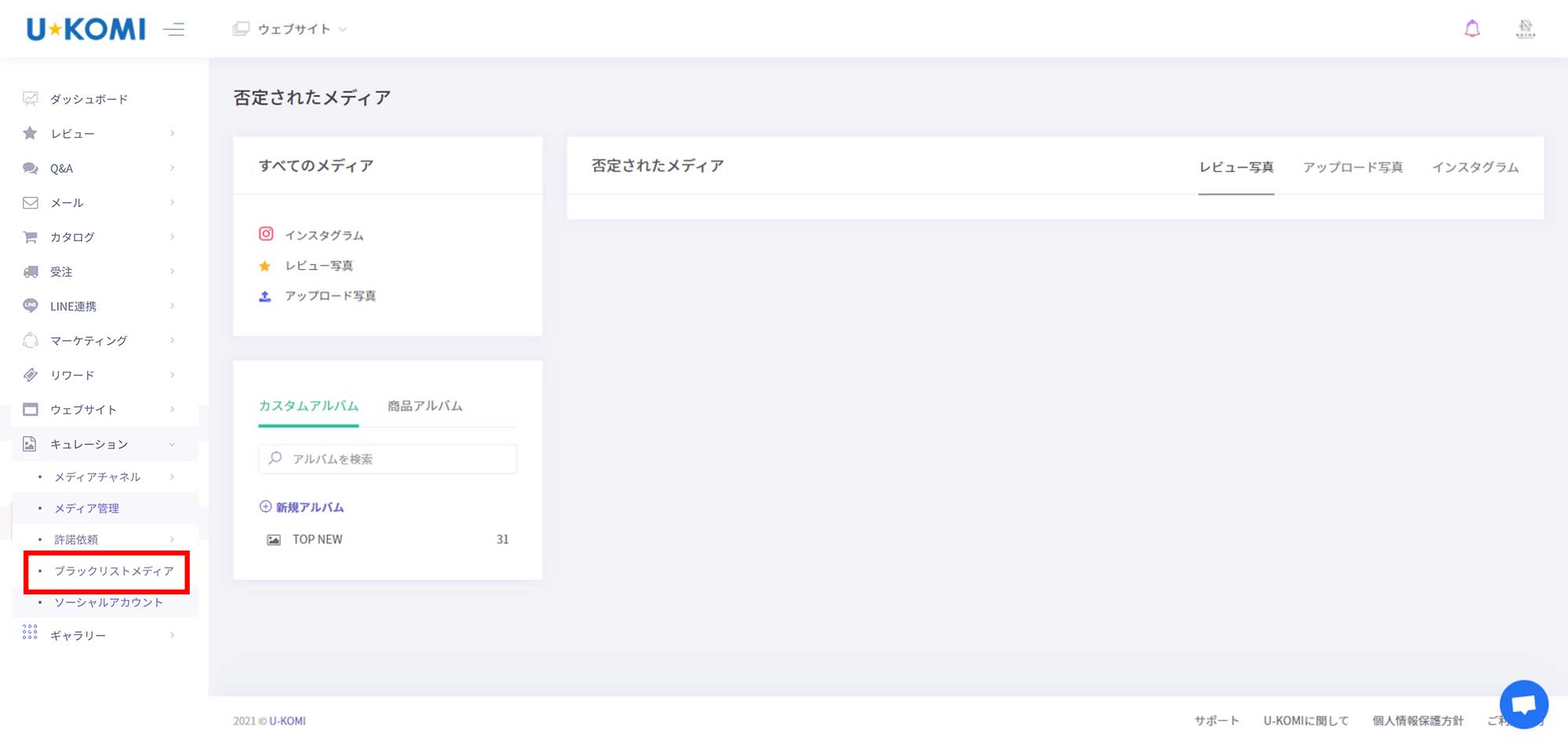Collapse the キュレーション sidebar section
1568x745 pixels.
pos(98,444)
